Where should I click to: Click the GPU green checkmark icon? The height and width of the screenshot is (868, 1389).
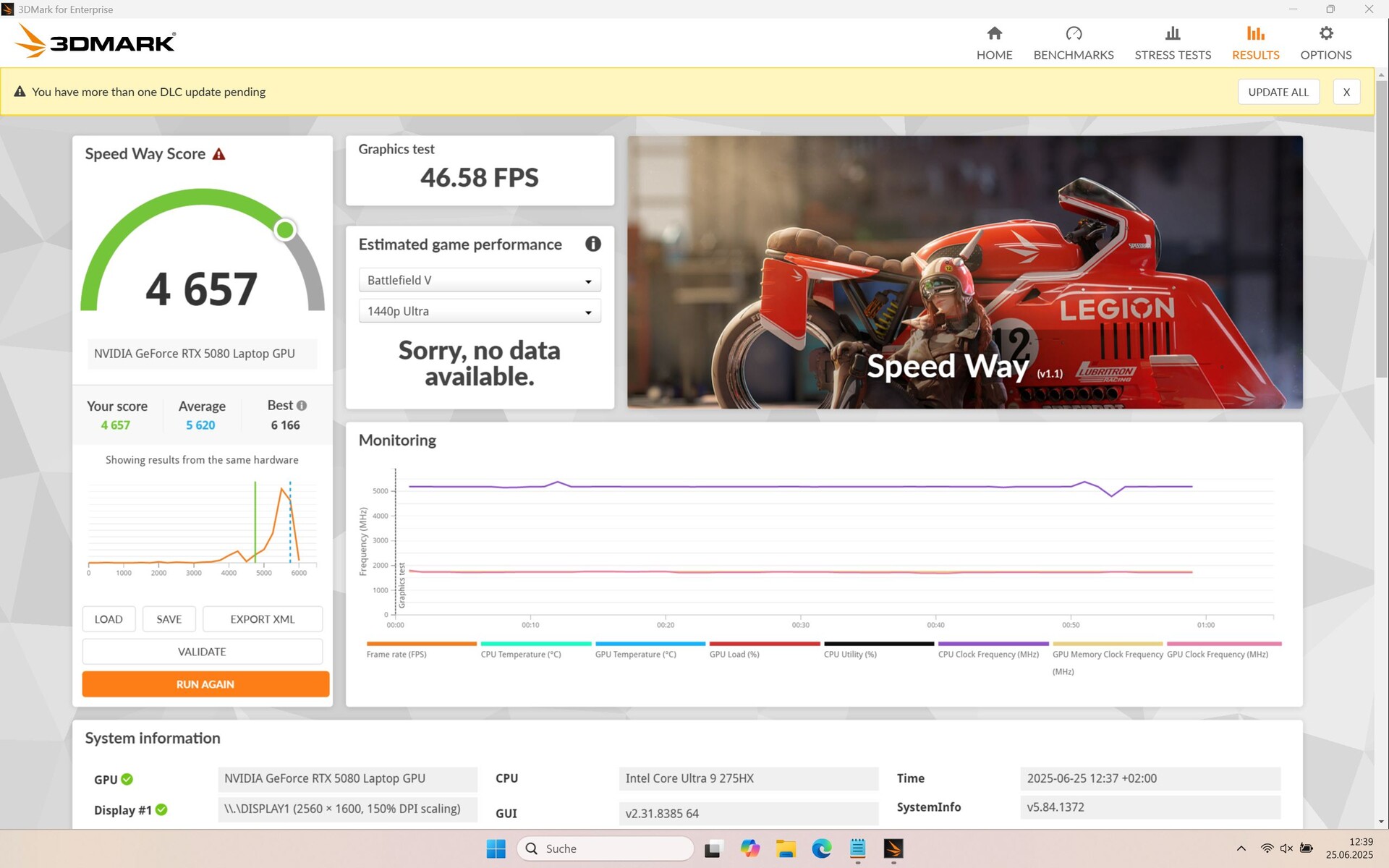[x=127, y=779]
